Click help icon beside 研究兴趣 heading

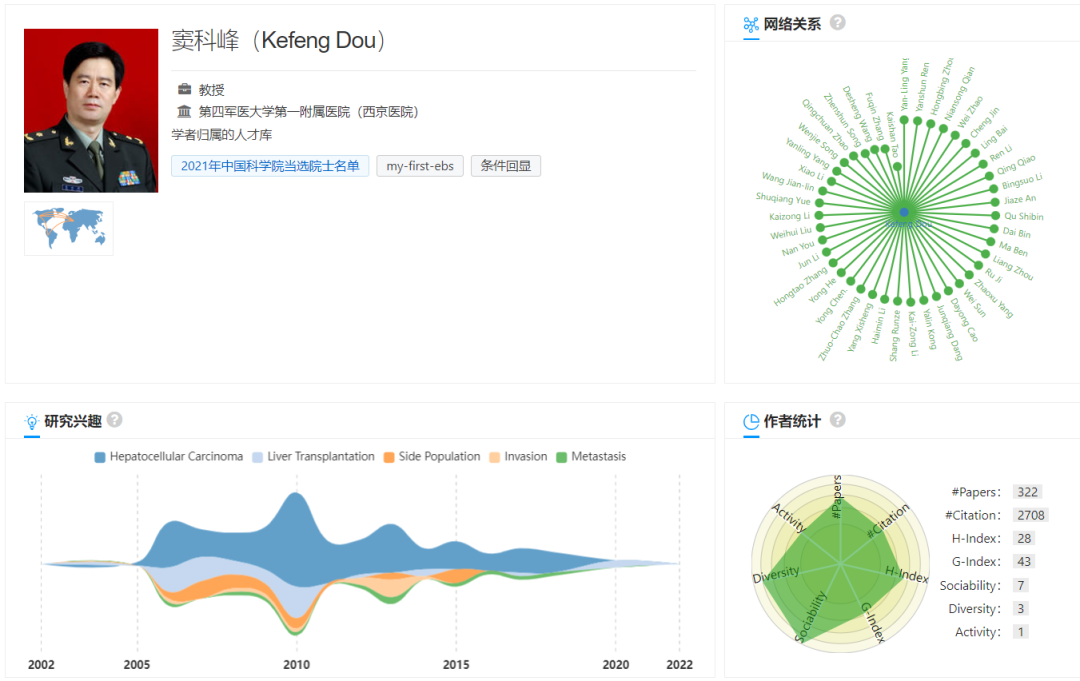coord(115,420)
